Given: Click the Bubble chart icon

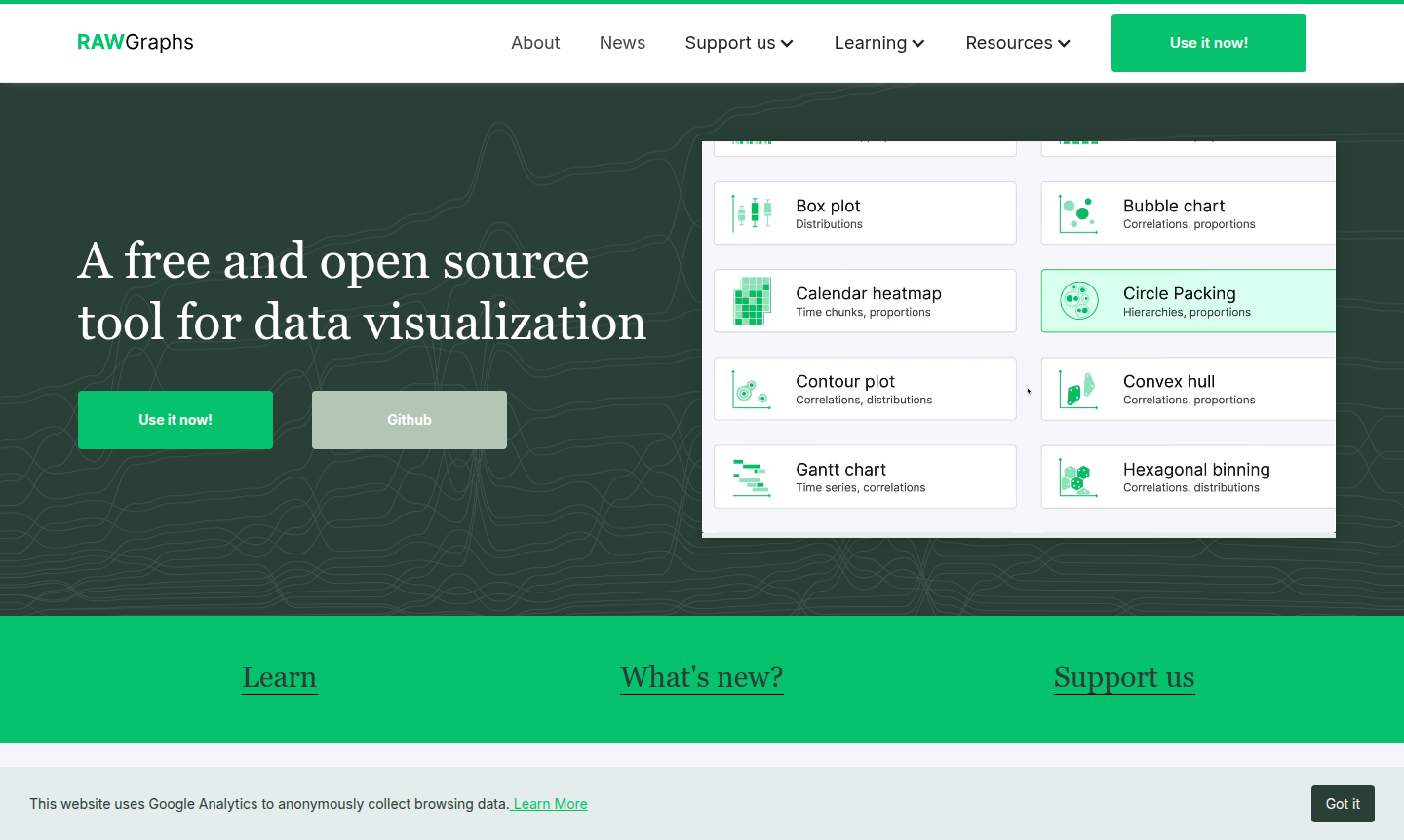Looking at the screenshot, I should [1078, 212].
